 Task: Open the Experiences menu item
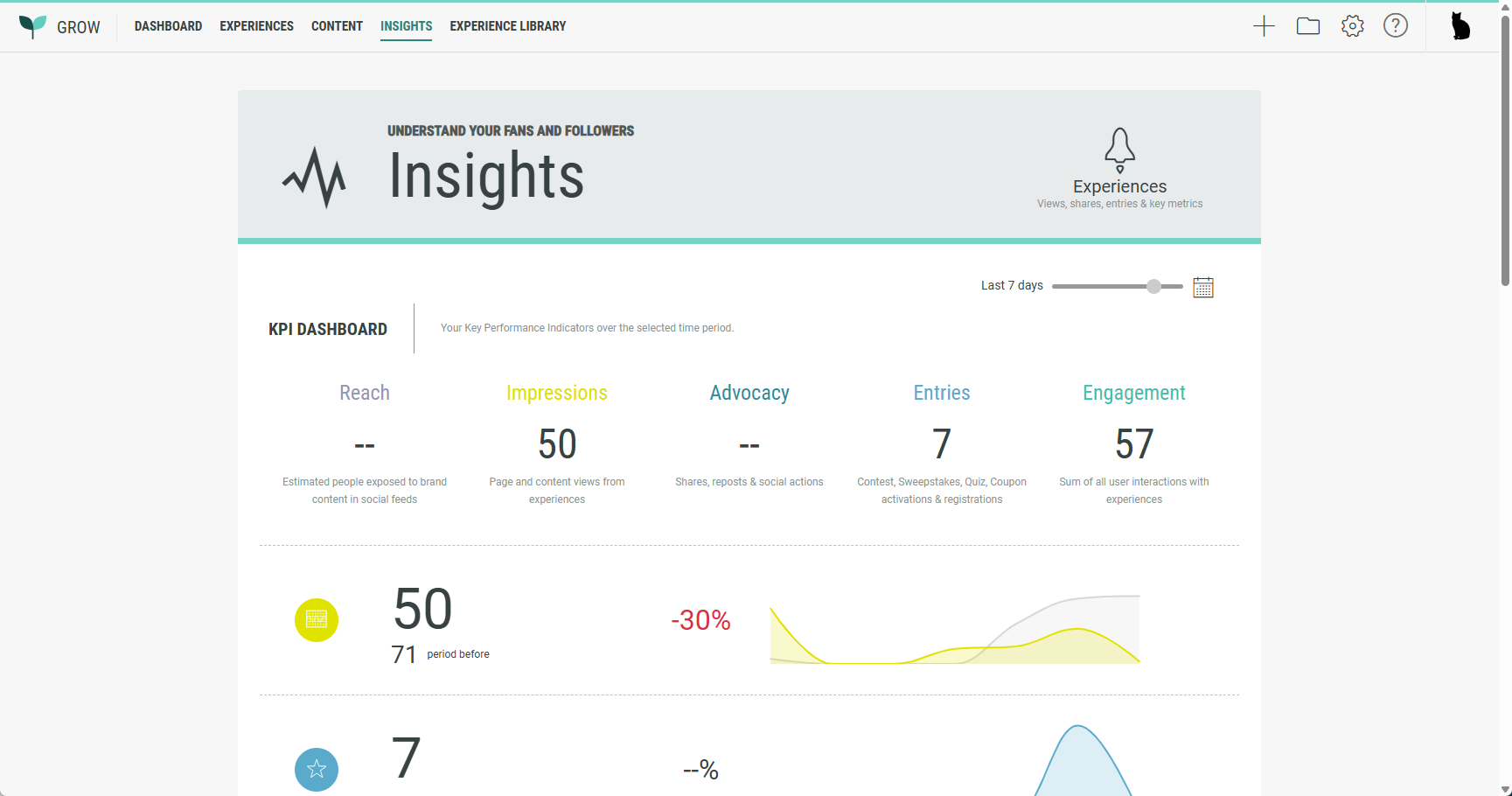coord(256,26)
